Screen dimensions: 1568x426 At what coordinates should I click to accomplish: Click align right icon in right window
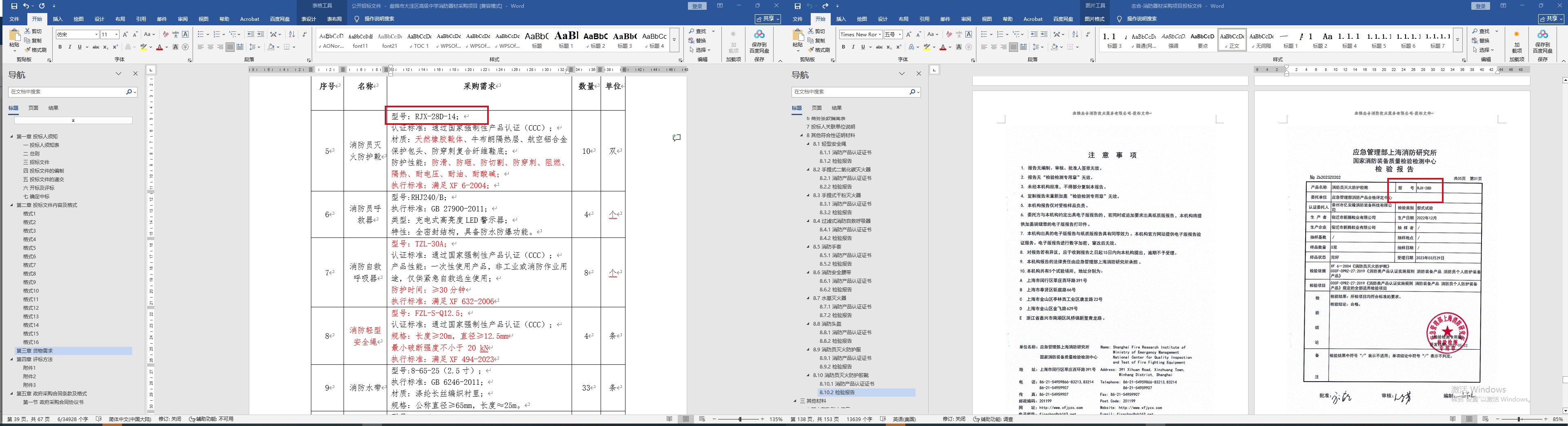[1003, 47]
